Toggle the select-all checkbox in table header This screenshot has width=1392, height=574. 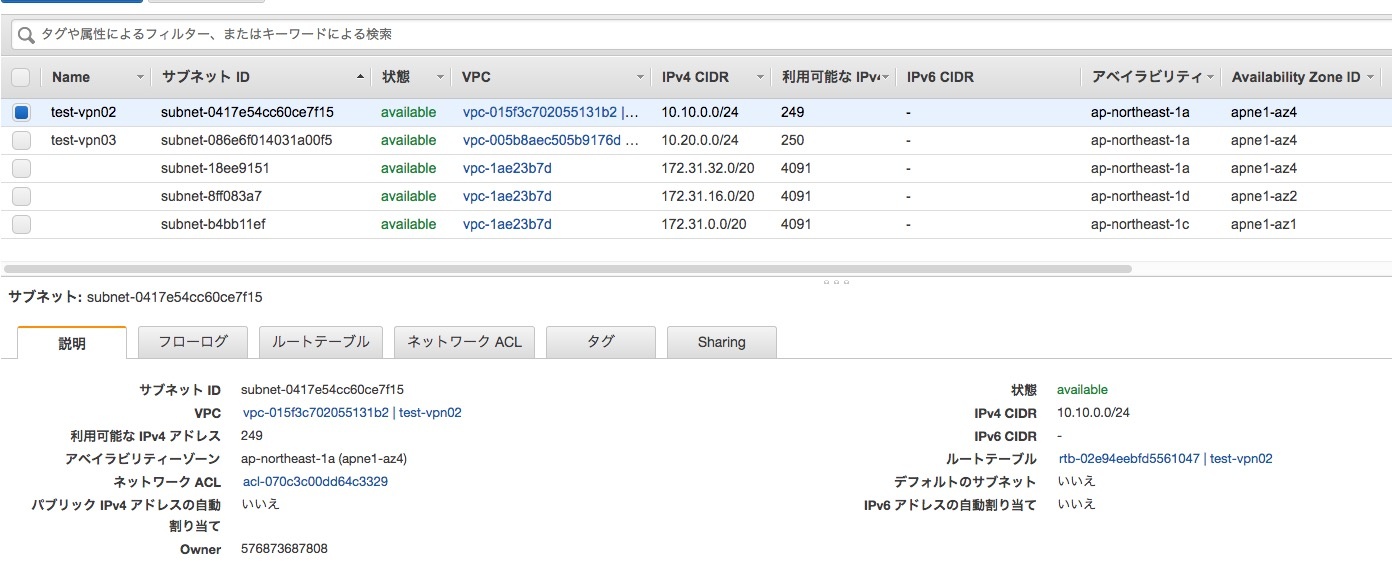pyautogui.click(x=21, y=77)
